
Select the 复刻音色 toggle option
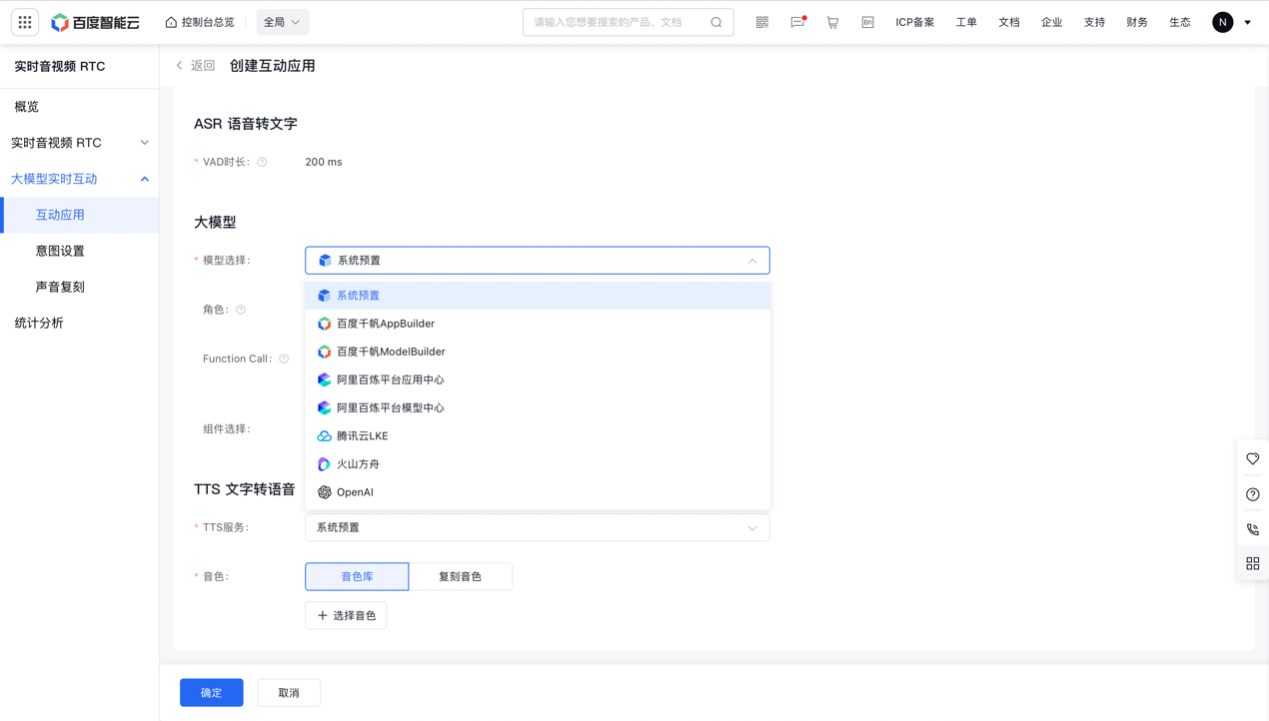[460, 577]
